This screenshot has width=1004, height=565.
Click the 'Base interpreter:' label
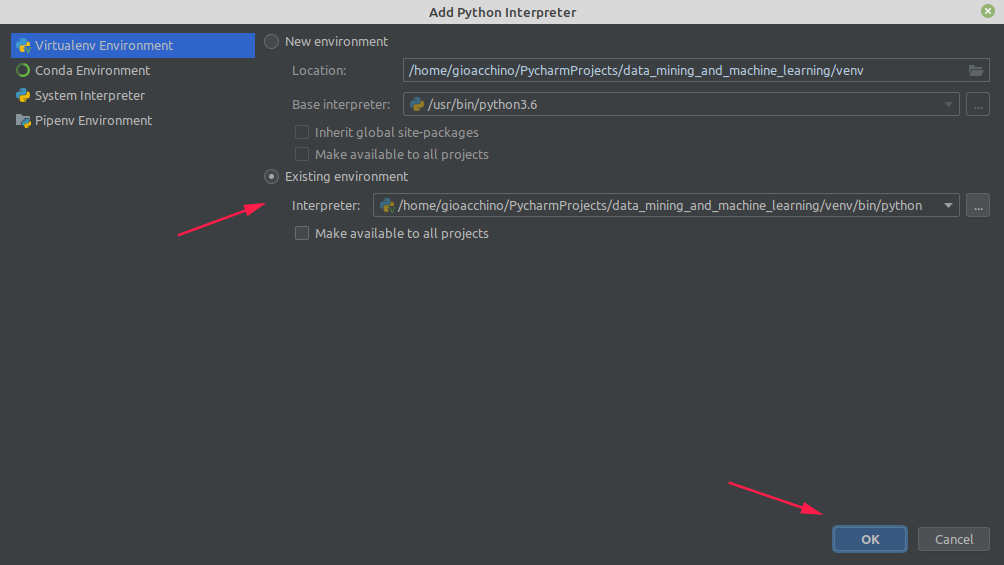(341, 104)
